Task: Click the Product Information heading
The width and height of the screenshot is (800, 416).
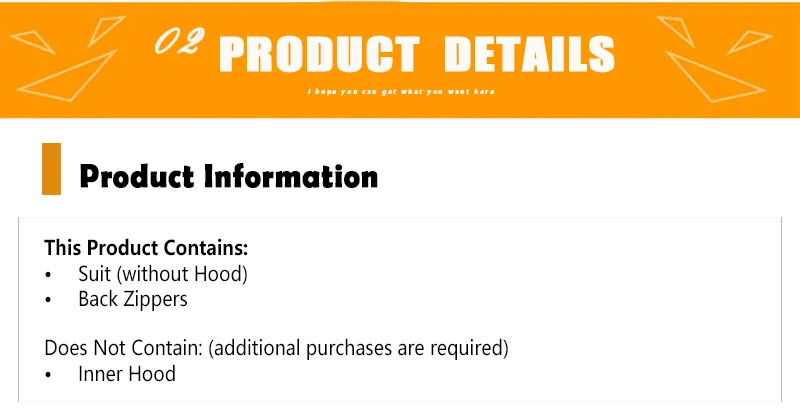Action: click(x=229, y=177)
